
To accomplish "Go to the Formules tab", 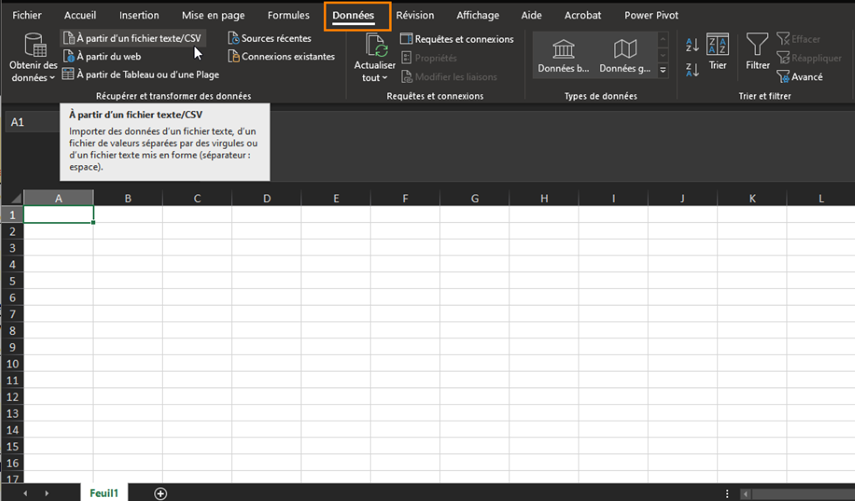I will pos(288,15).
